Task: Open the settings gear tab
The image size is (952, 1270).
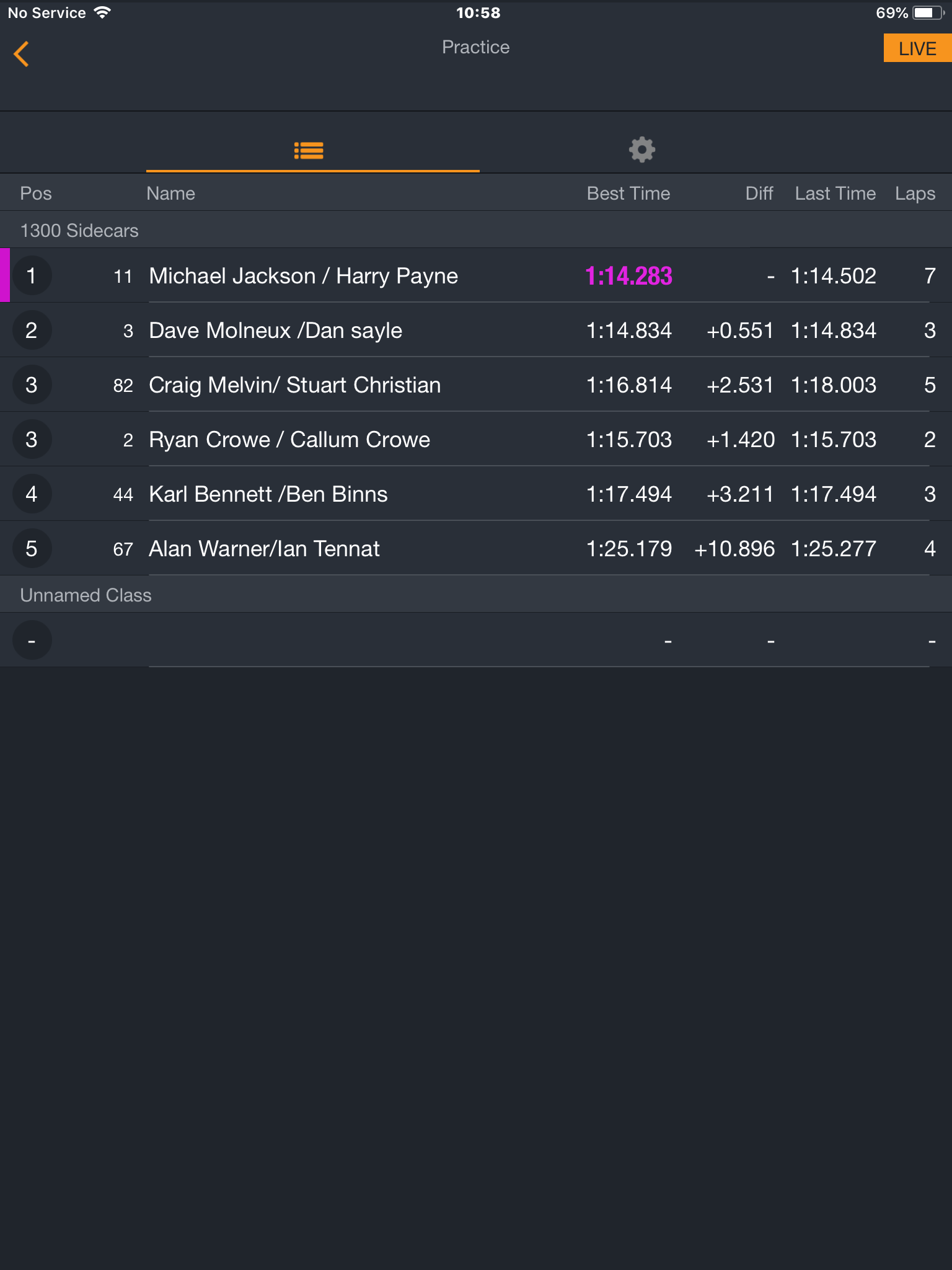Action: point(642,149)
